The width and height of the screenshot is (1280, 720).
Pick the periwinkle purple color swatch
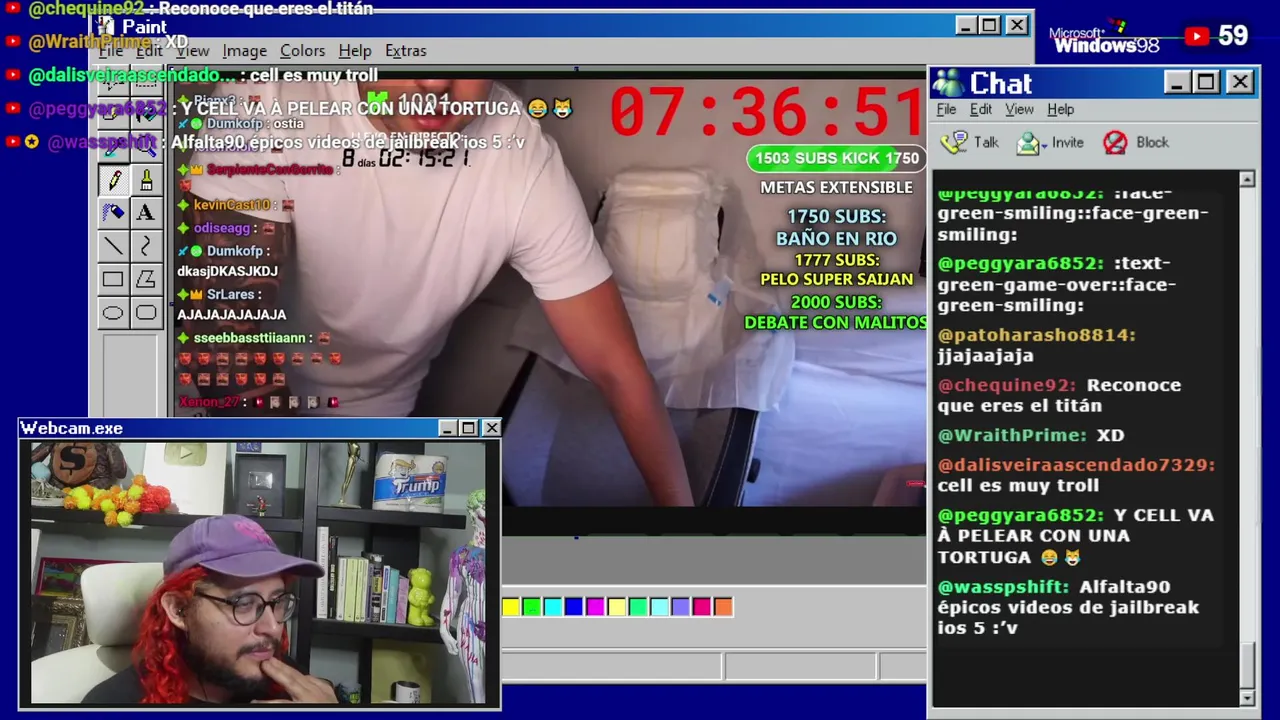click(x=681, y=607)
